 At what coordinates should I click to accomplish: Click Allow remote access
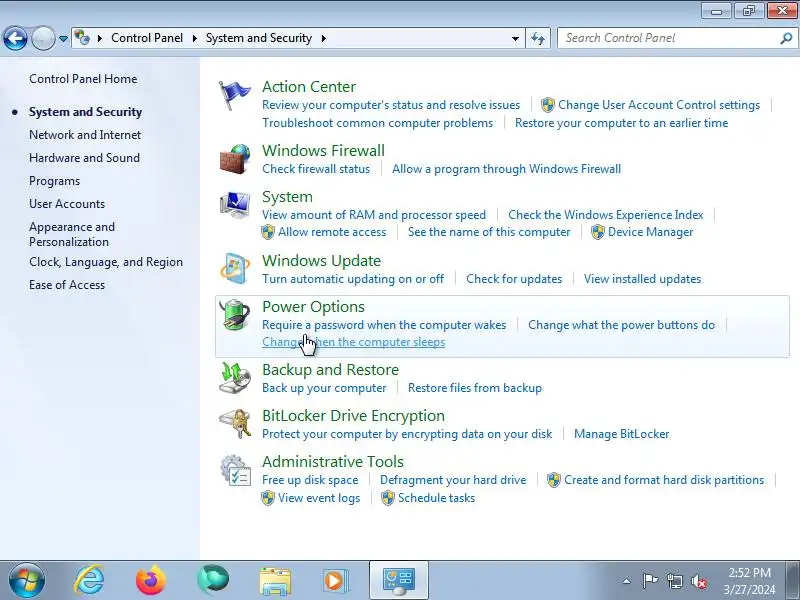[x=332, y=232]
